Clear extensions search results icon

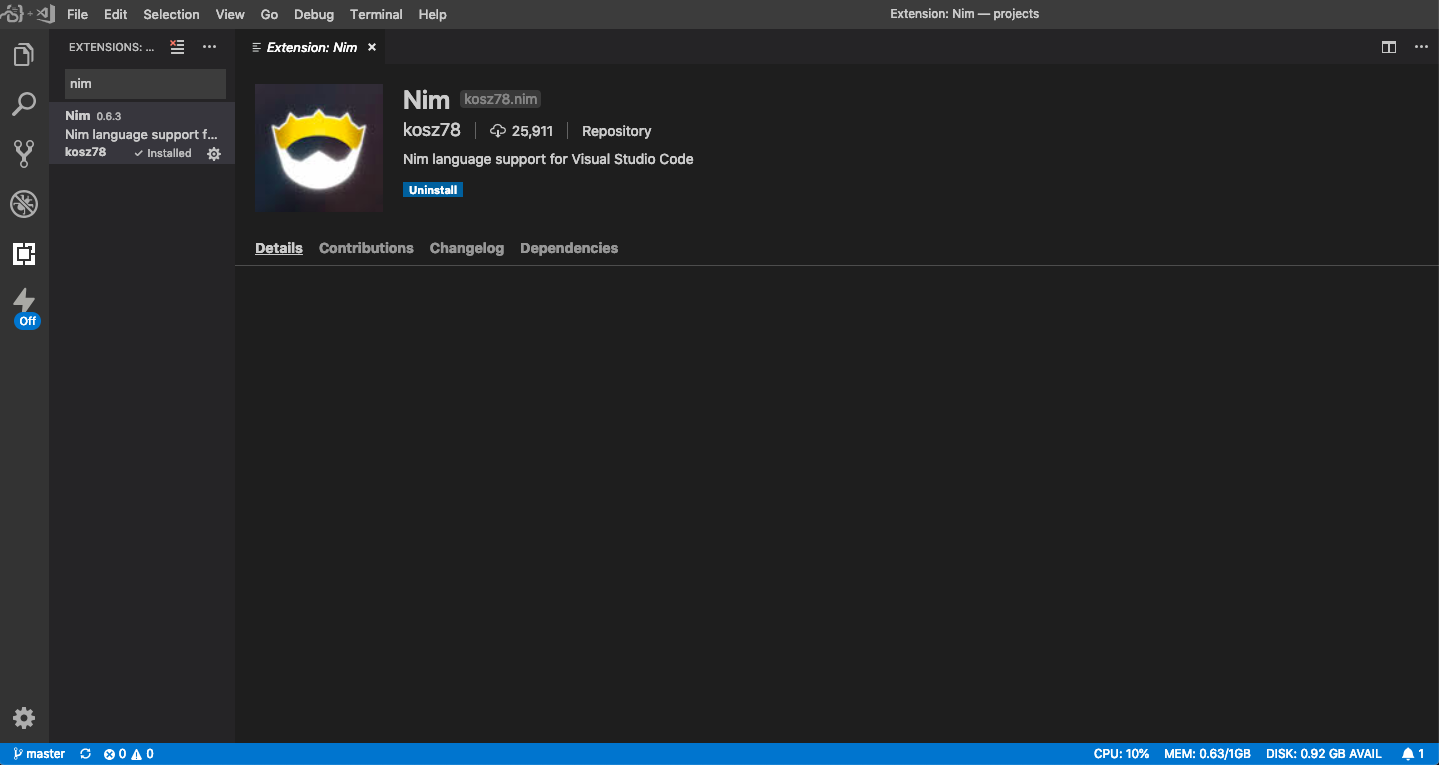tap(177, 47)
